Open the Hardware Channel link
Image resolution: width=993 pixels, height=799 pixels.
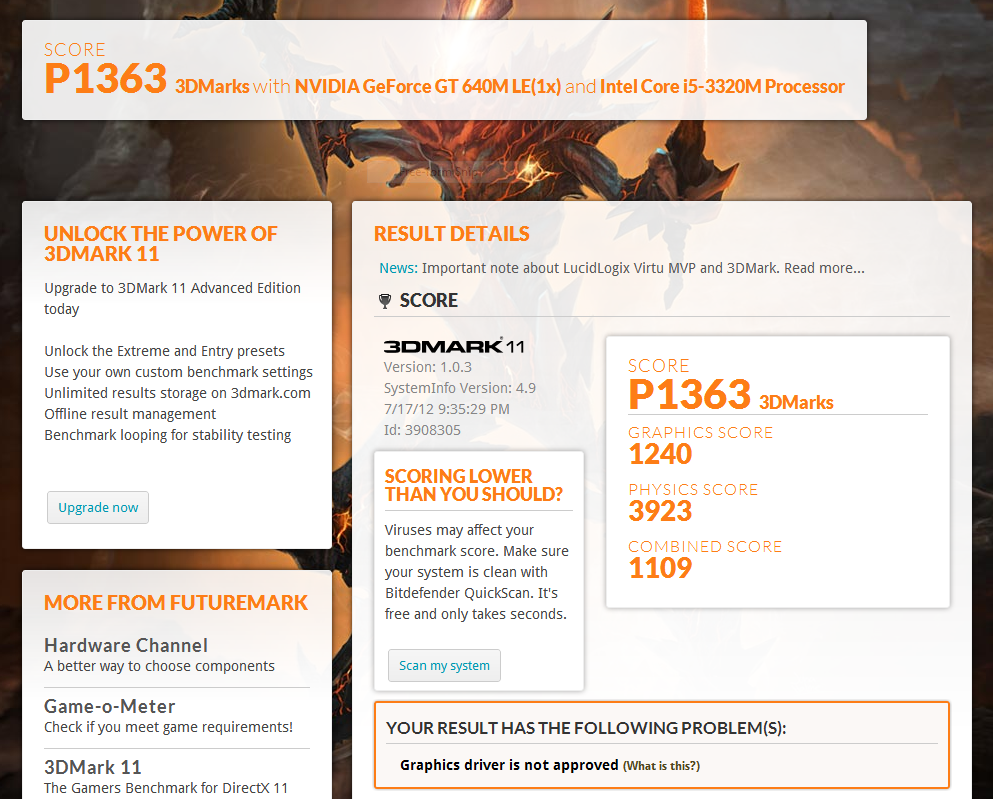coord(126,645)
